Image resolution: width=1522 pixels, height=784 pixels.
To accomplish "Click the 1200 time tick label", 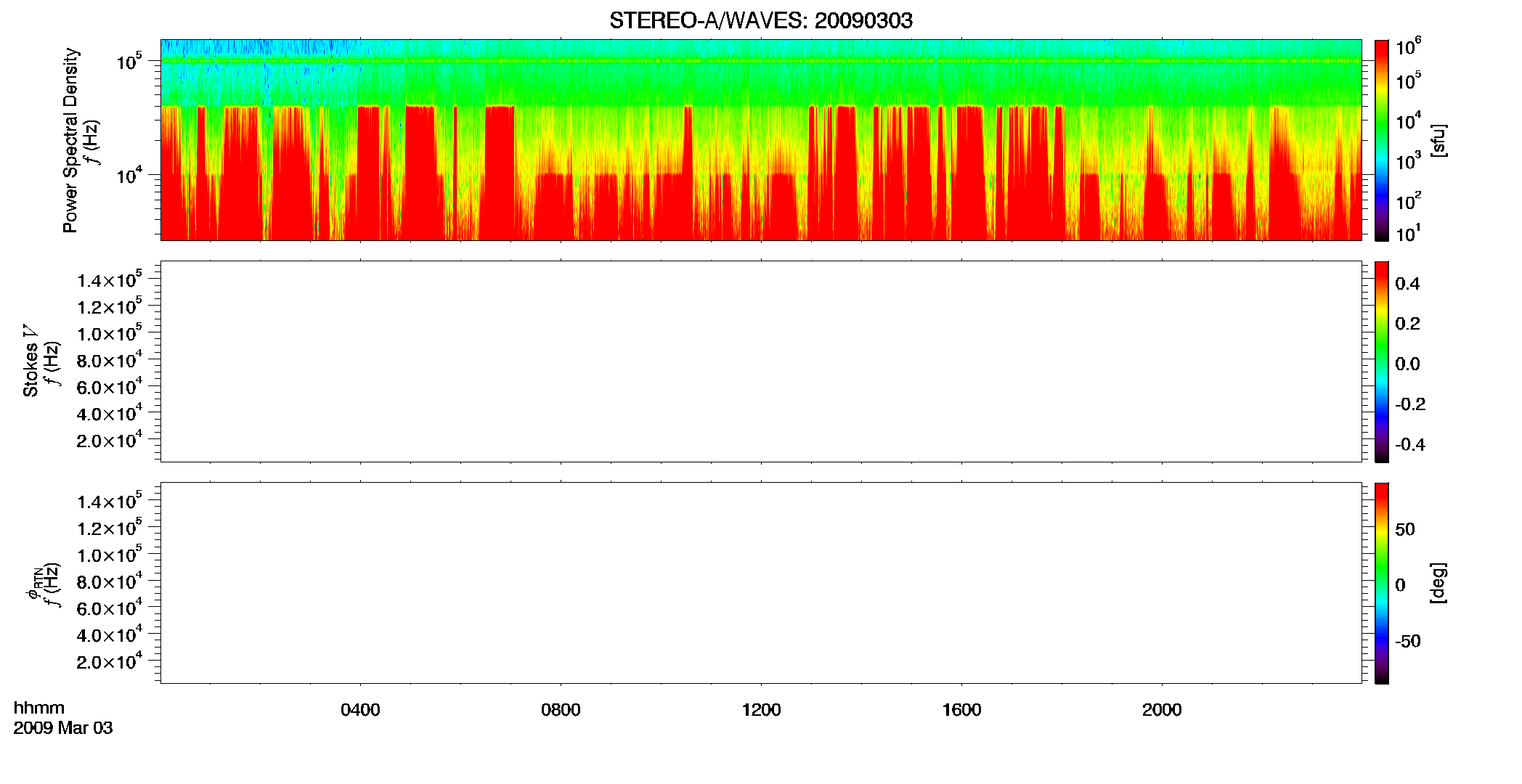I will tap(761, 710).
